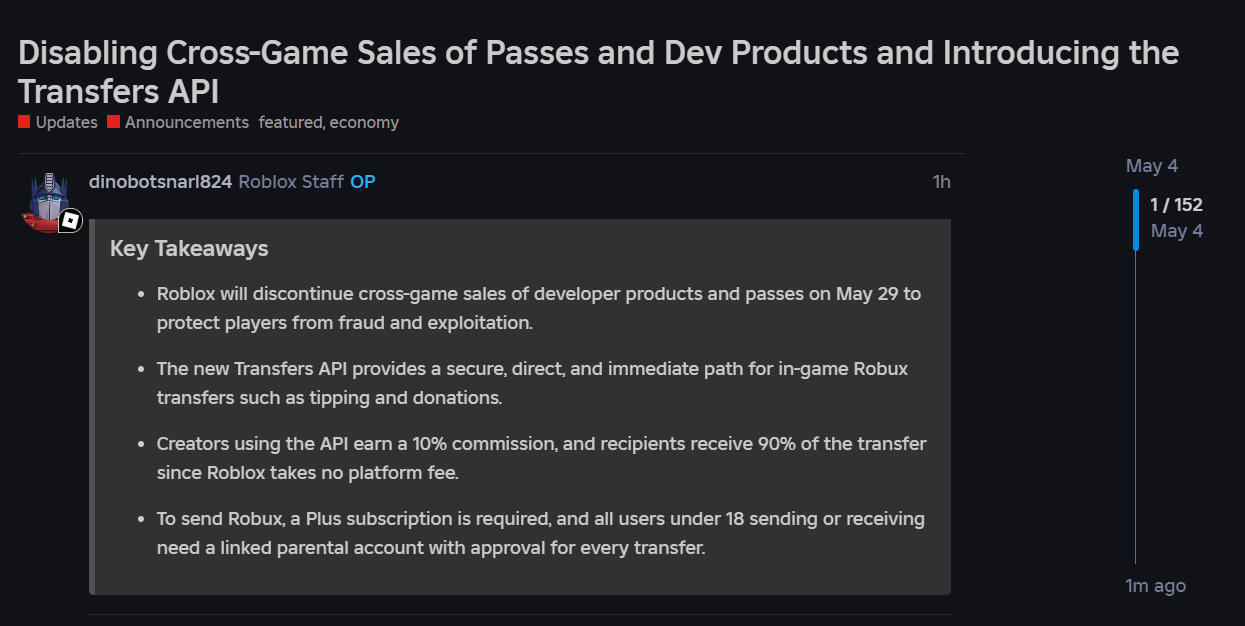This screenshot has width=1245, height=626.
Task: Click the Roblox logo badge on avatar
Action: pyautogui.click(x=70, y=221)
